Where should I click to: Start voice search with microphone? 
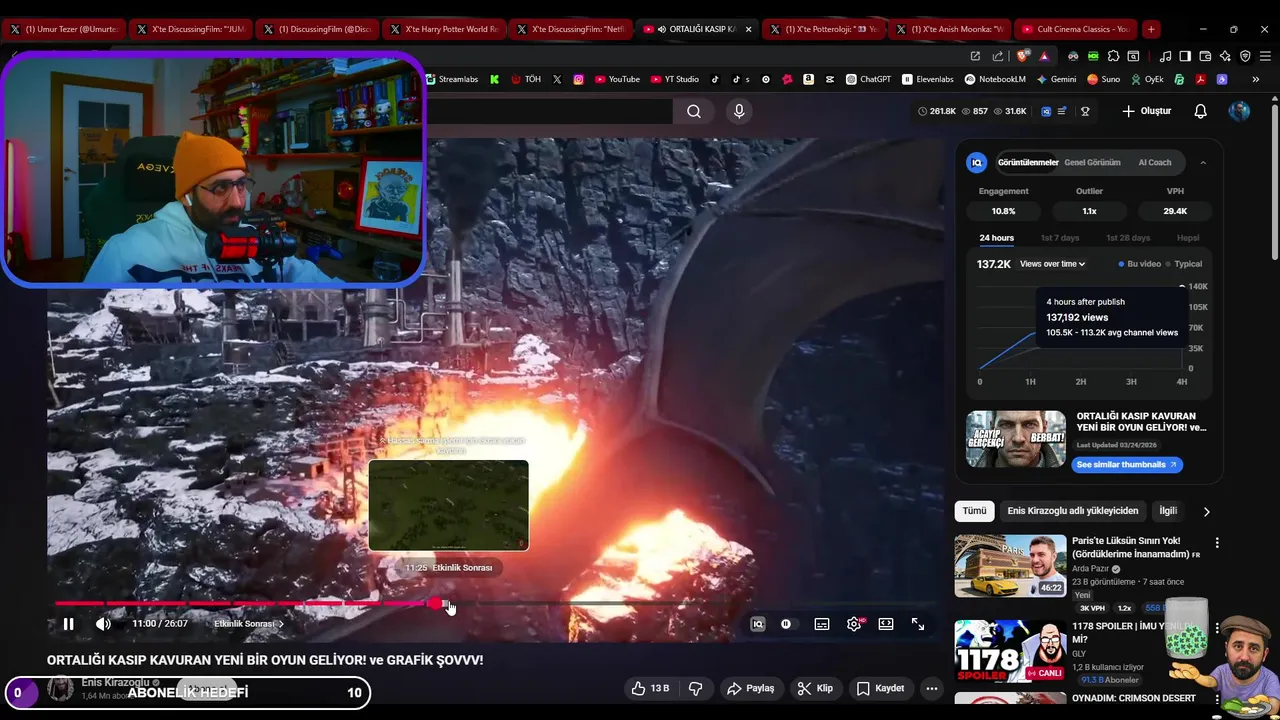pos(739,111)
